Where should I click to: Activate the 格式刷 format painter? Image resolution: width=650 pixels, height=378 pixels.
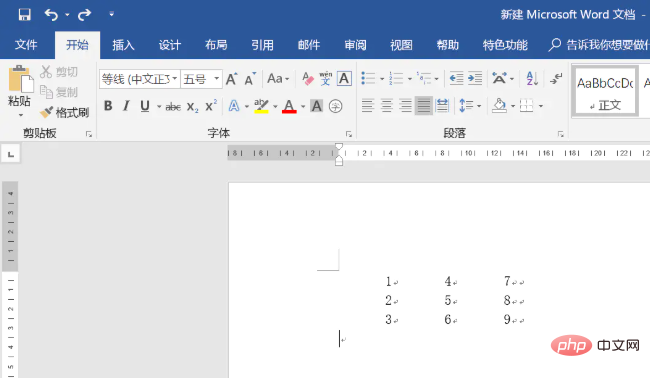coord(65,112)
